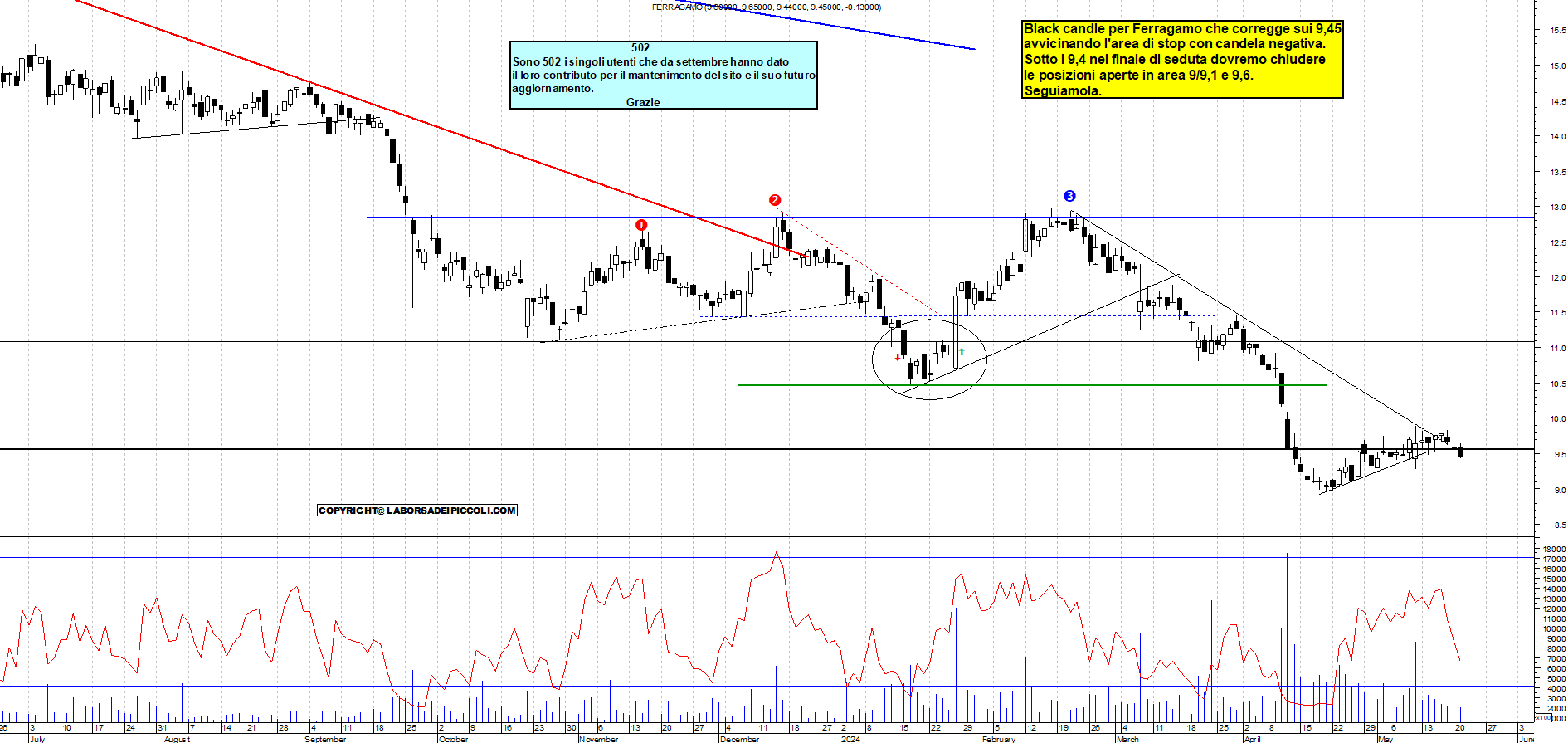Click 'Grazie' in the cyan box
This screenshot has width=1568, height=743.
[x=643, y=102]
